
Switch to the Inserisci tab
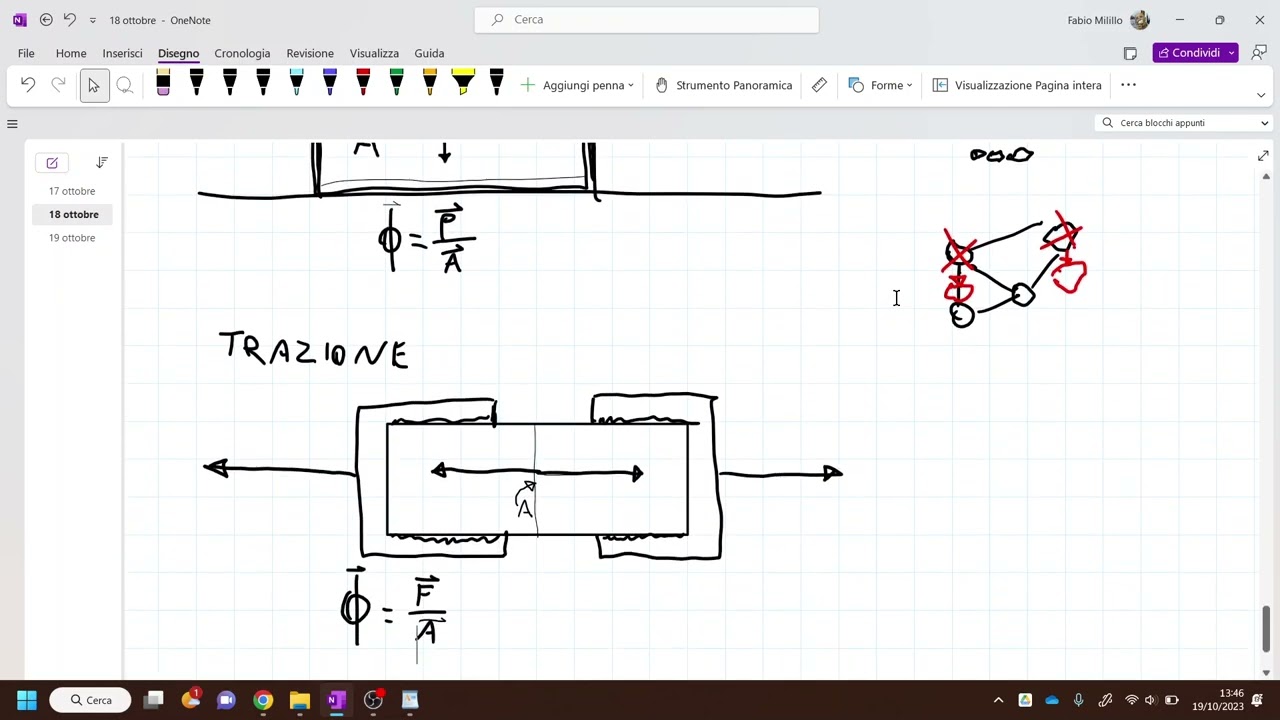(x=122, y=53)
